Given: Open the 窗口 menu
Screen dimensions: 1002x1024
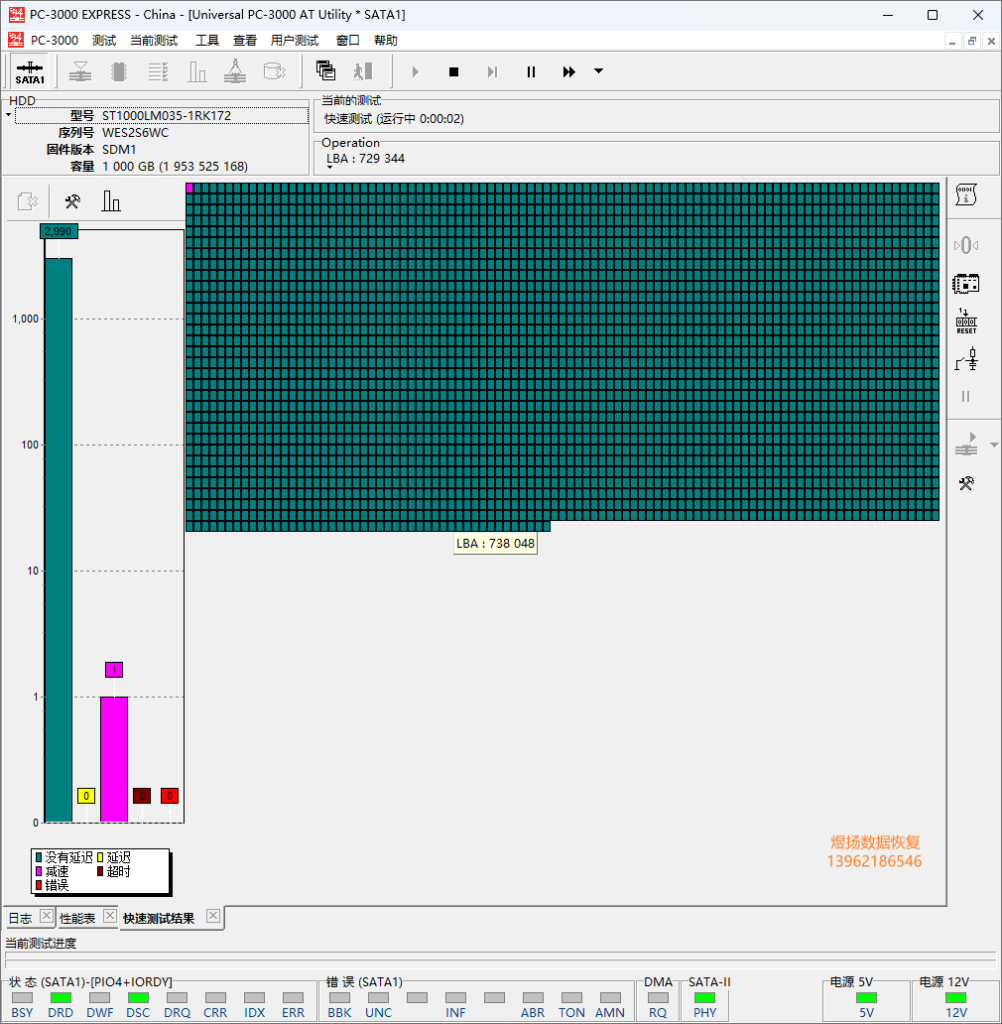Looking at the screenshot, I should pos(347,40).
